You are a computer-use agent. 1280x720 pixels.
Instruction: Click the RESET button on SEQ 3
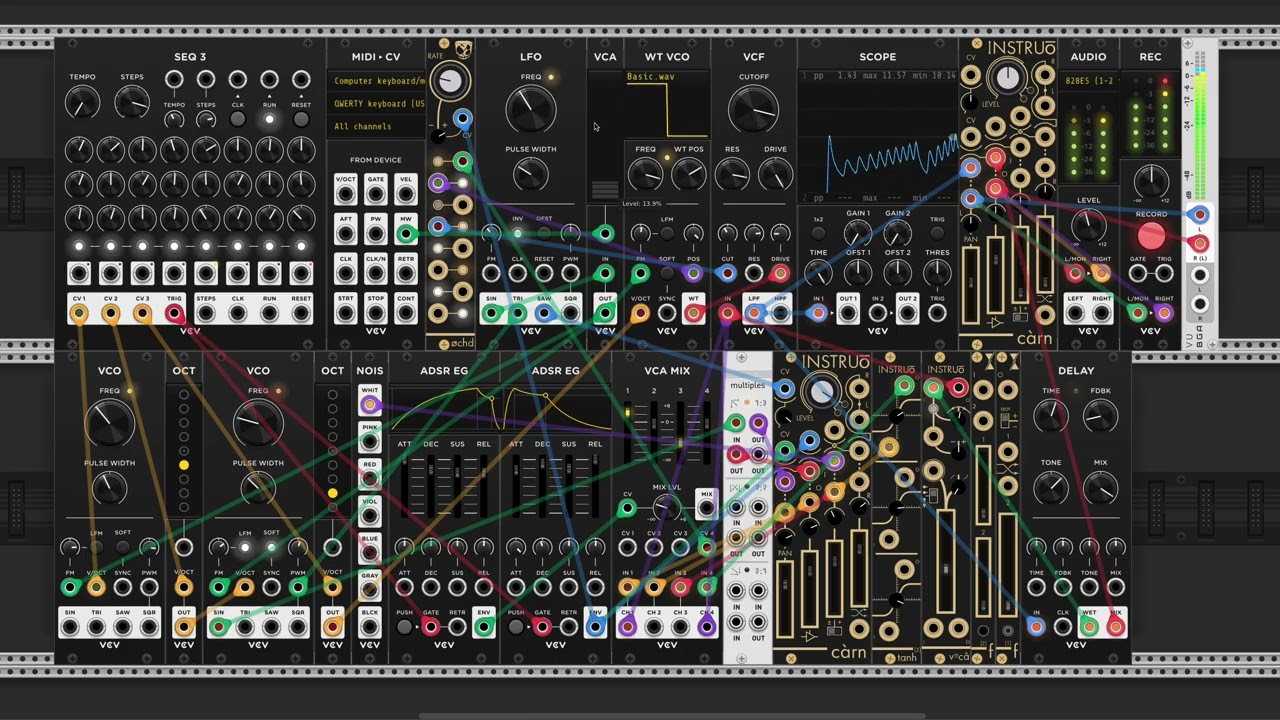[301, 119]
